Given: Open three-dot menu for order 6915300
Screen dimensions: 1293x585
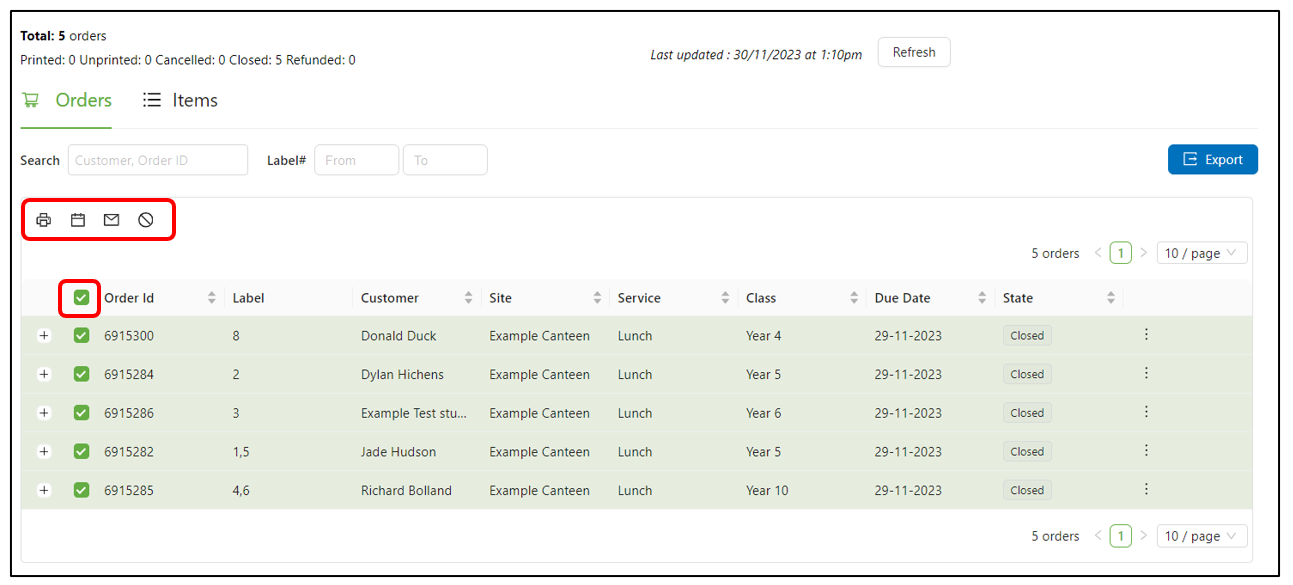Looking at the screenshot, I should [1146, 335].
